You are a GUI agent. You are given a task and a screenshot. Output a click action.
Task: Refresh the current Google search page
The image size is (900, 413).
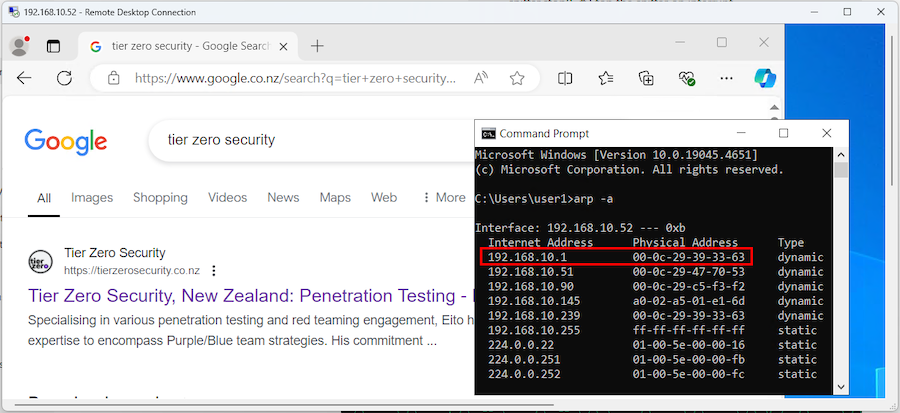coord(64,78)
